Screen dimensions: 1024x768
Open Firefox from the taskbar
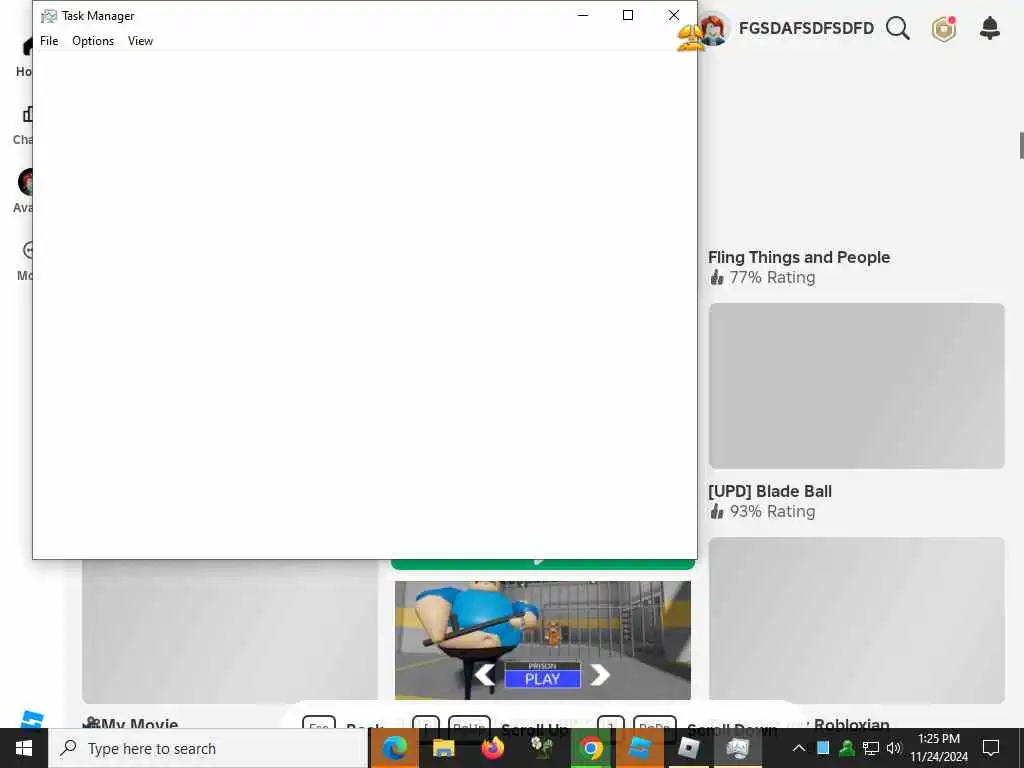tap(492, 748)
